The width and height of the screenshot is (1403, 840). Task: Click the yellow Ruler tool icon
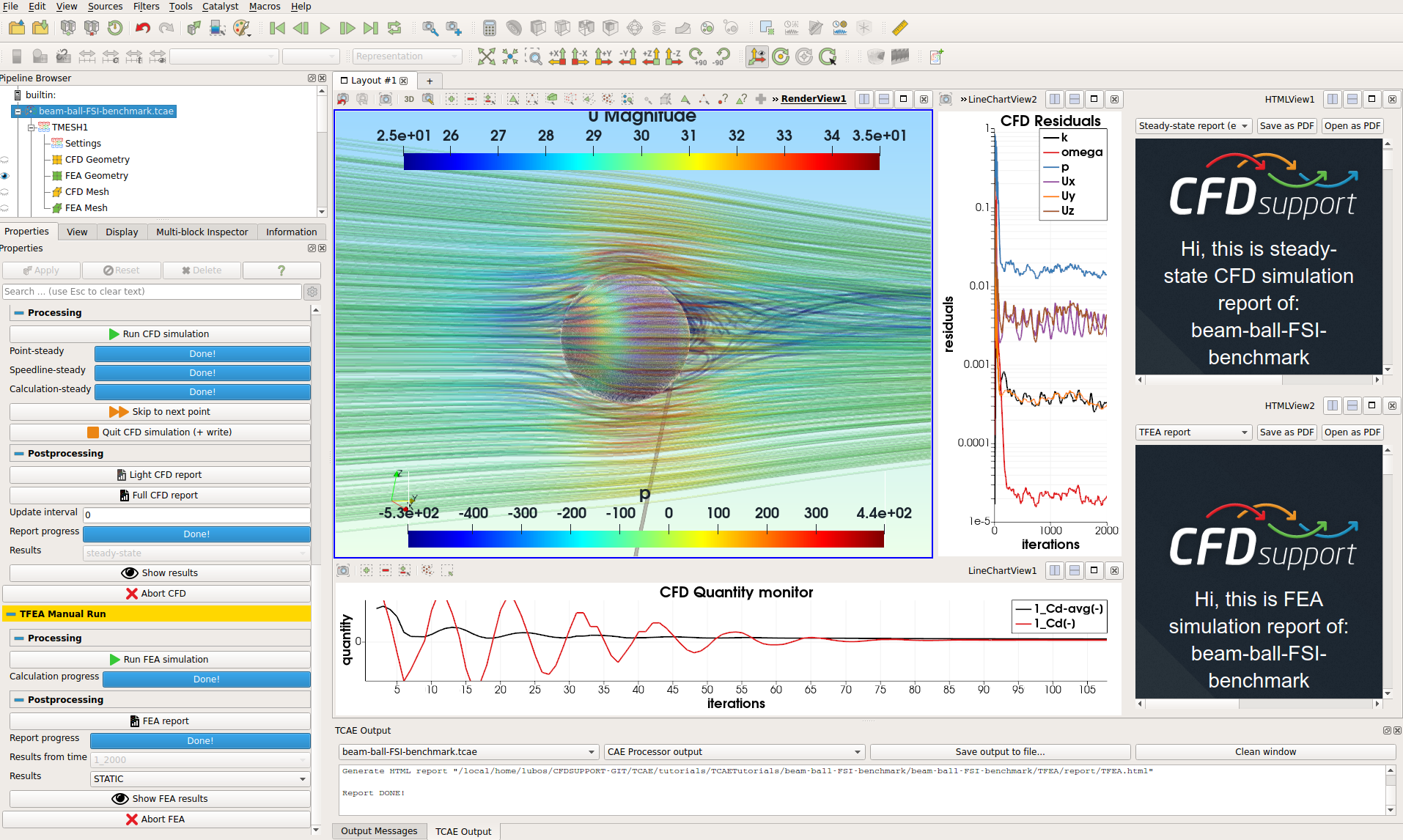click(899, 28)
